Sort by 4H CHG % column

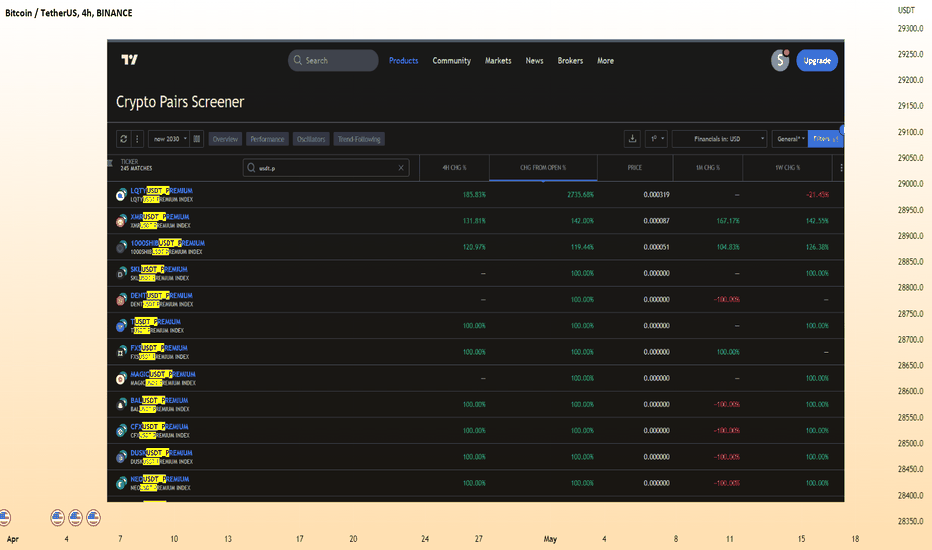click(x=454, y=168)
